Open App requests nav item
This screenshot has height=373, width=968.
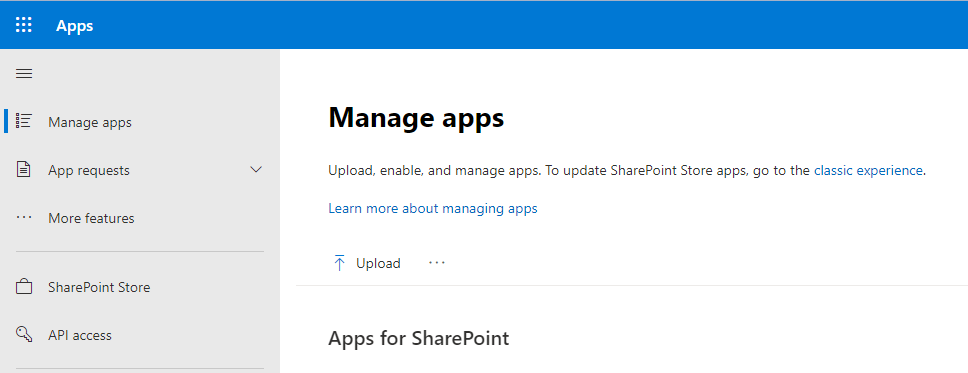click(89, 170)
